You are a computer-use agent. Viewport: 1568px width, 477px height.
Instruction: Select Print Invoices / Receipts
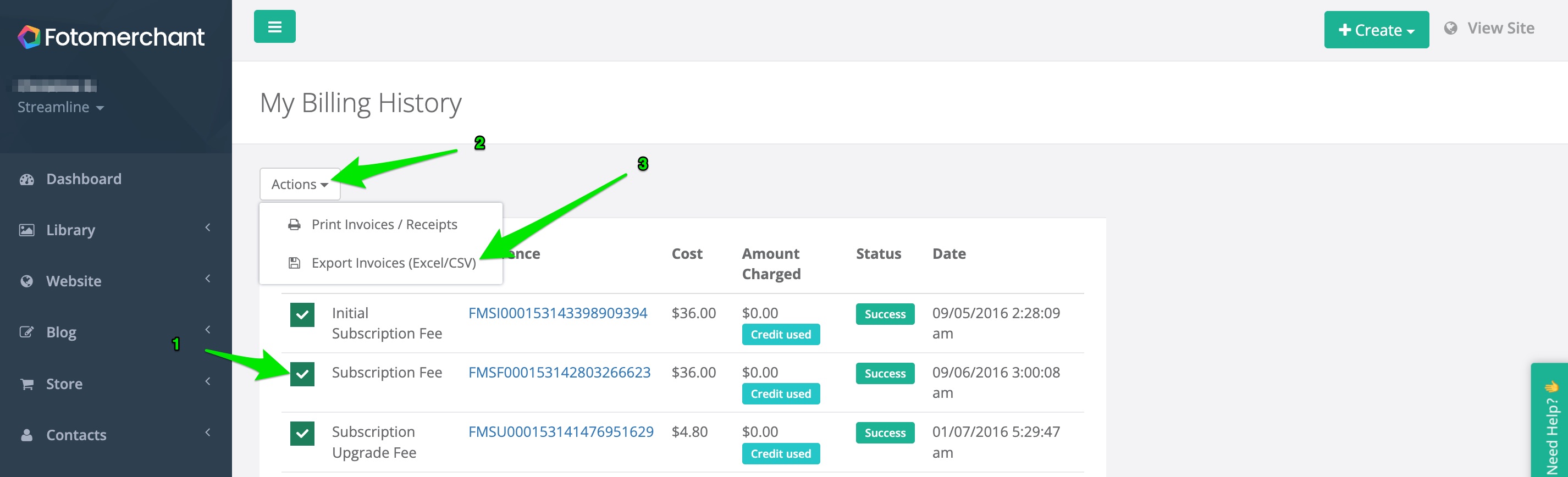(381, 225)
